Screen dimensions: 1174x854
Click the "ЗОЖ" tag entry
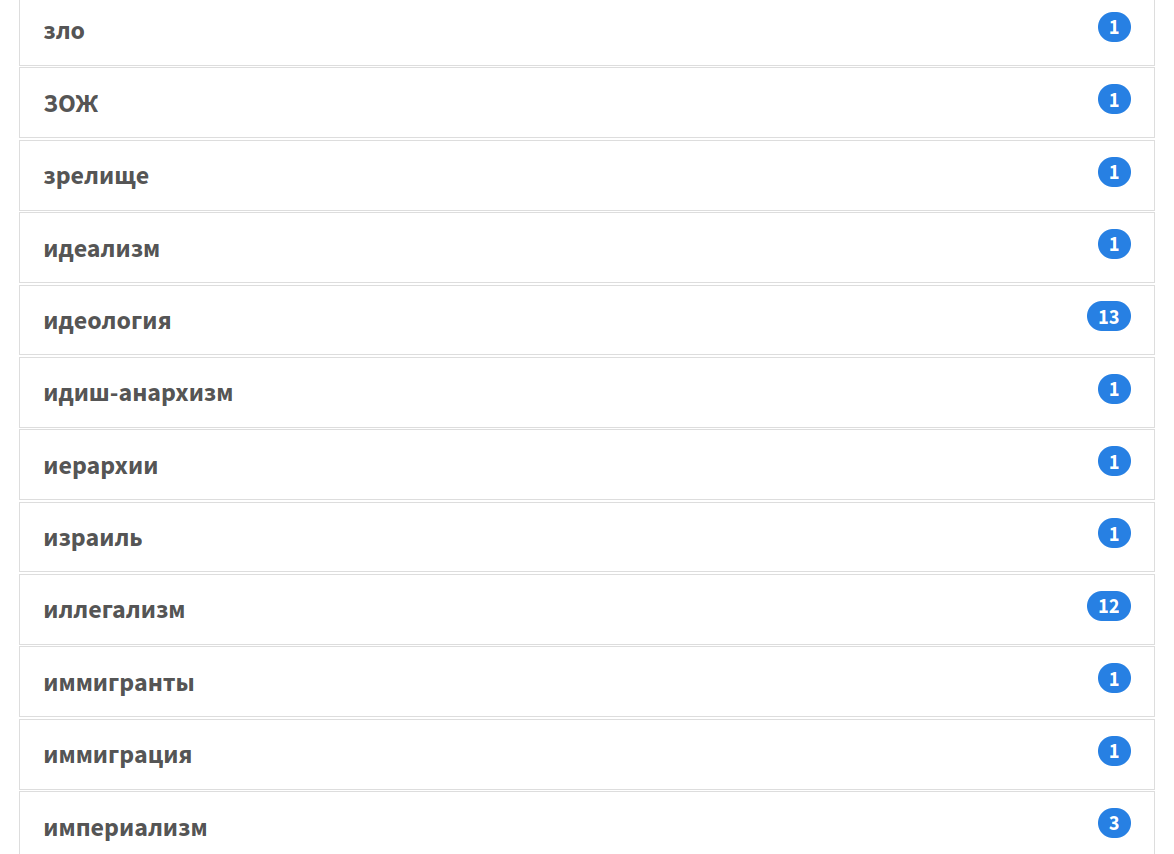[71, 104]
